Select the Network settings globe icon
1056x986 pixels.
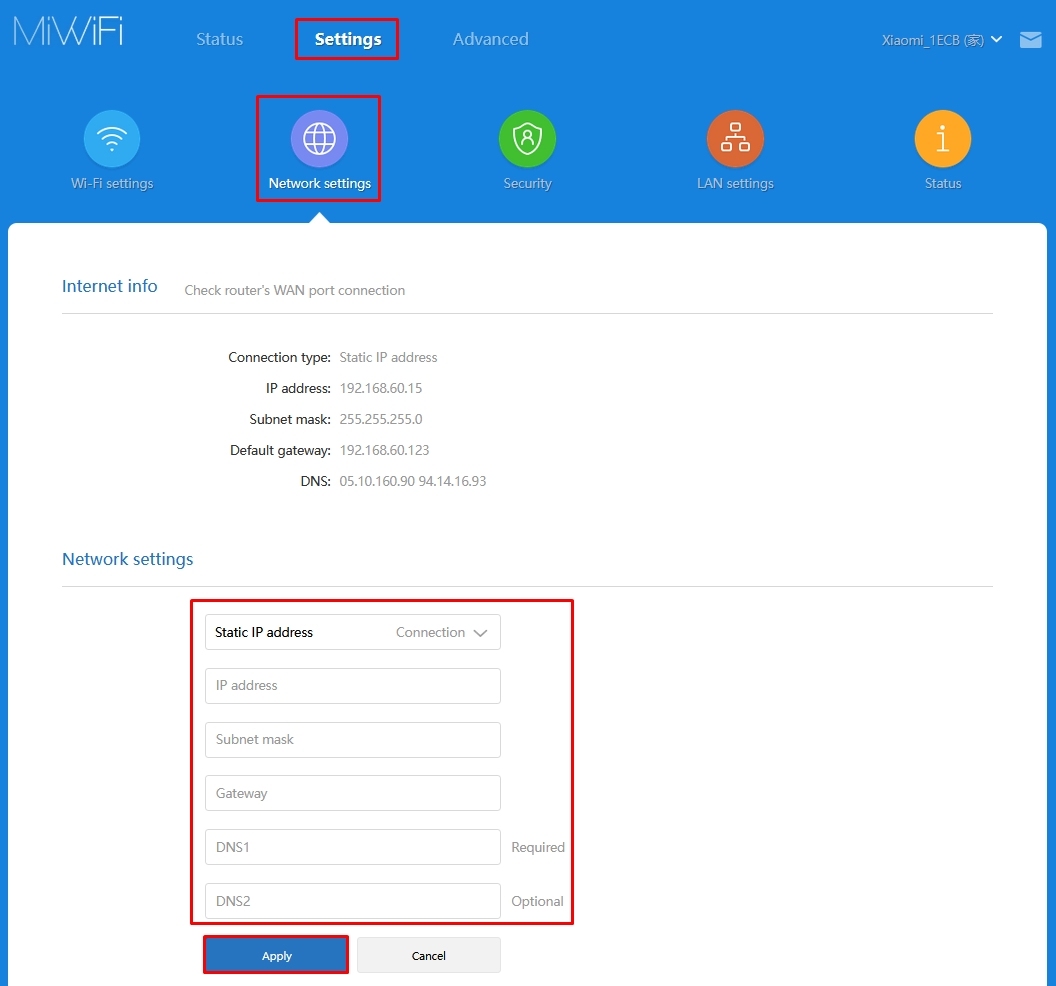click(x=319, y=139)
